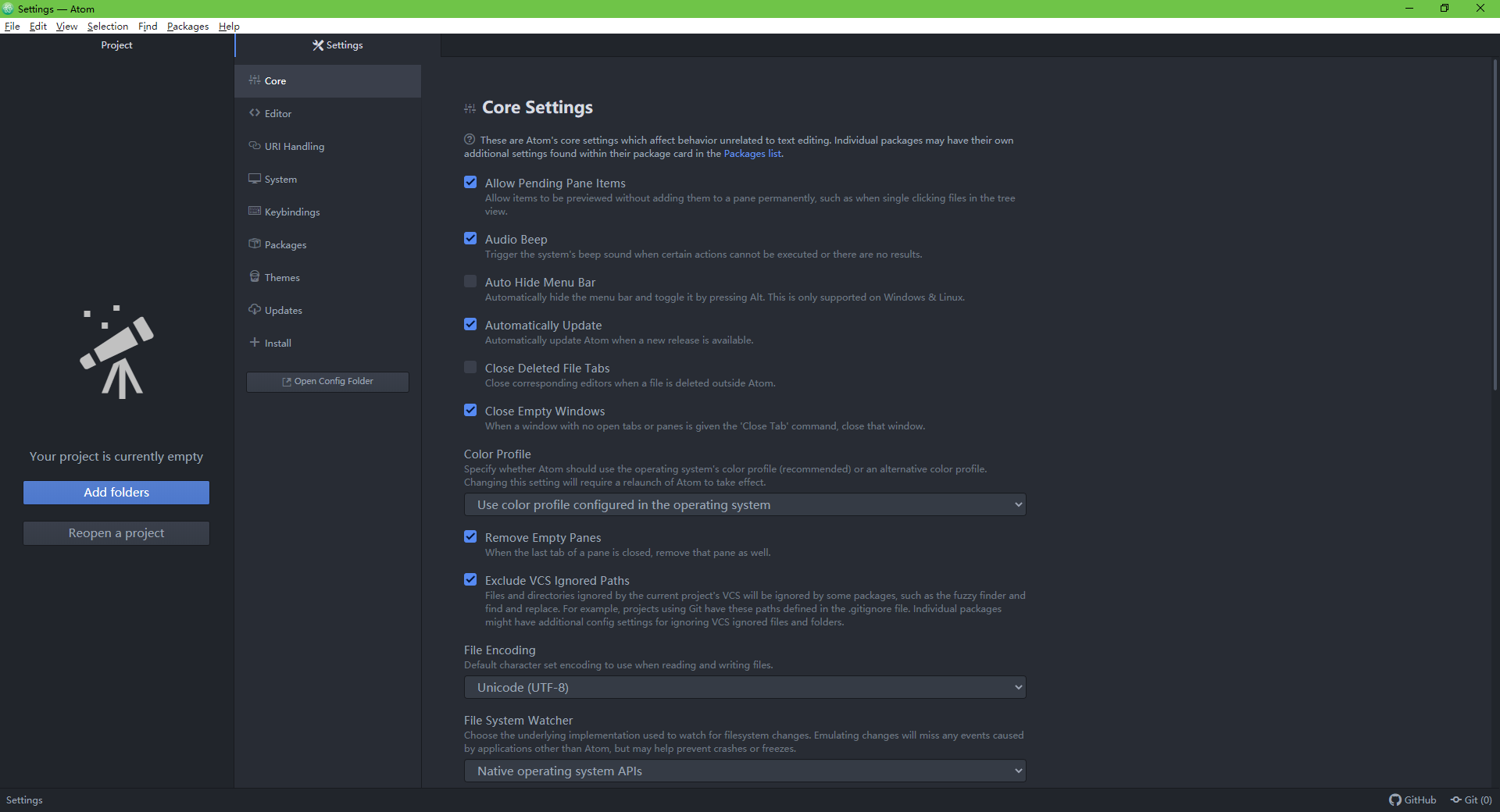The width and height of the screenshot is (1500, 812).
Task: Click the Updates cloud download icon
Action: click(x=255, y=310)
